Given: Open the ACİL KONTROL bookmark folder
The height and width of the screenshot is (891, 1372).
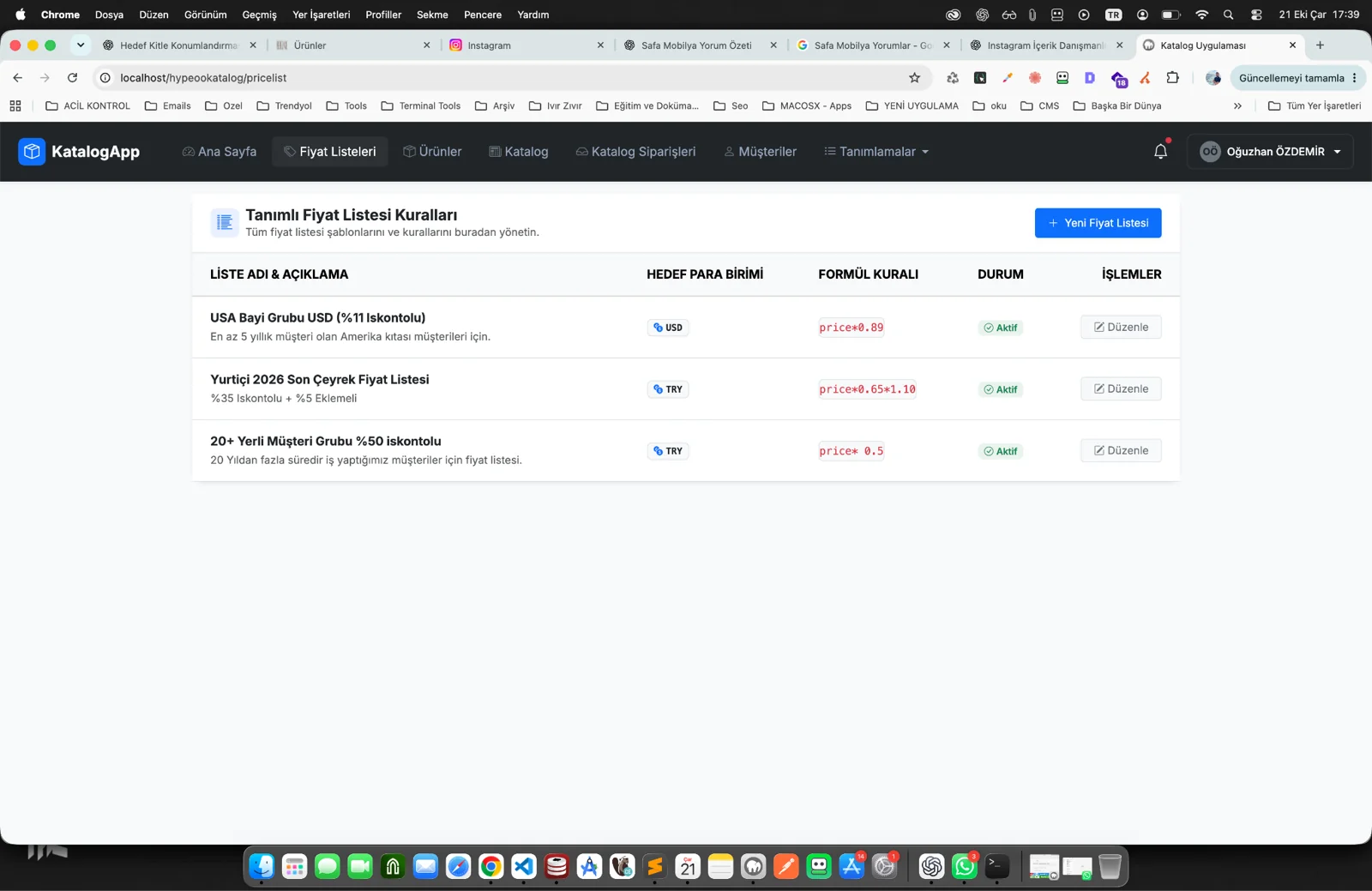Looking at the screenshot, I should (x=87, y=106).
